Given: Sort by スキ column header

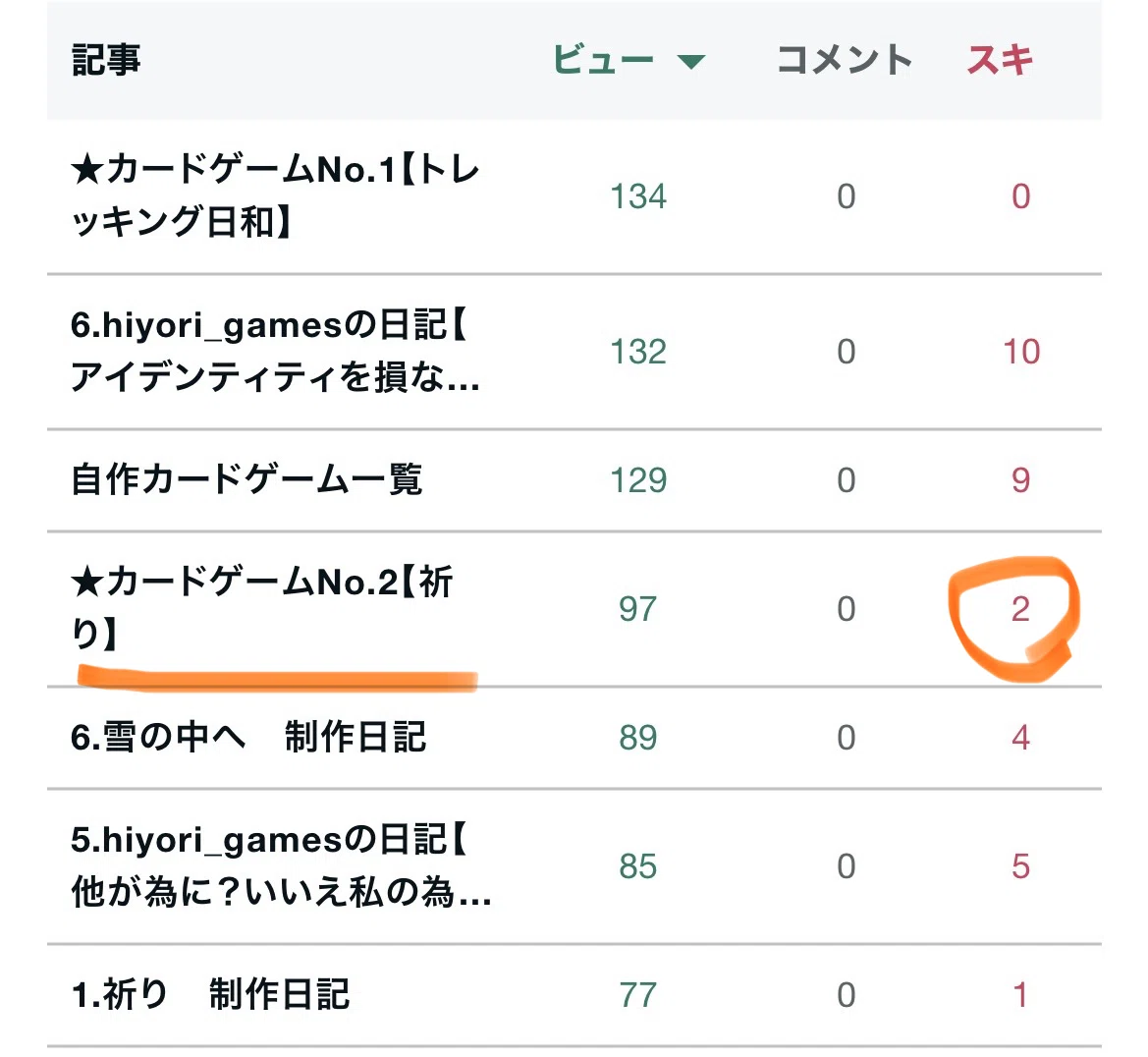Looking at the screenshot, I should pos(1000,59).
